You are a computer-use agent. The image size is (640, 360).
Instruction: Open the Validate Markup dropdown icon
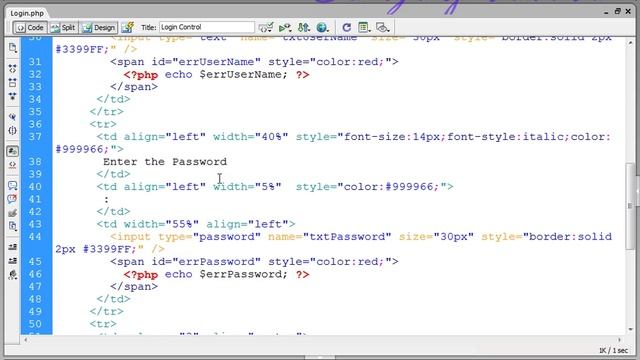(285, 27)
